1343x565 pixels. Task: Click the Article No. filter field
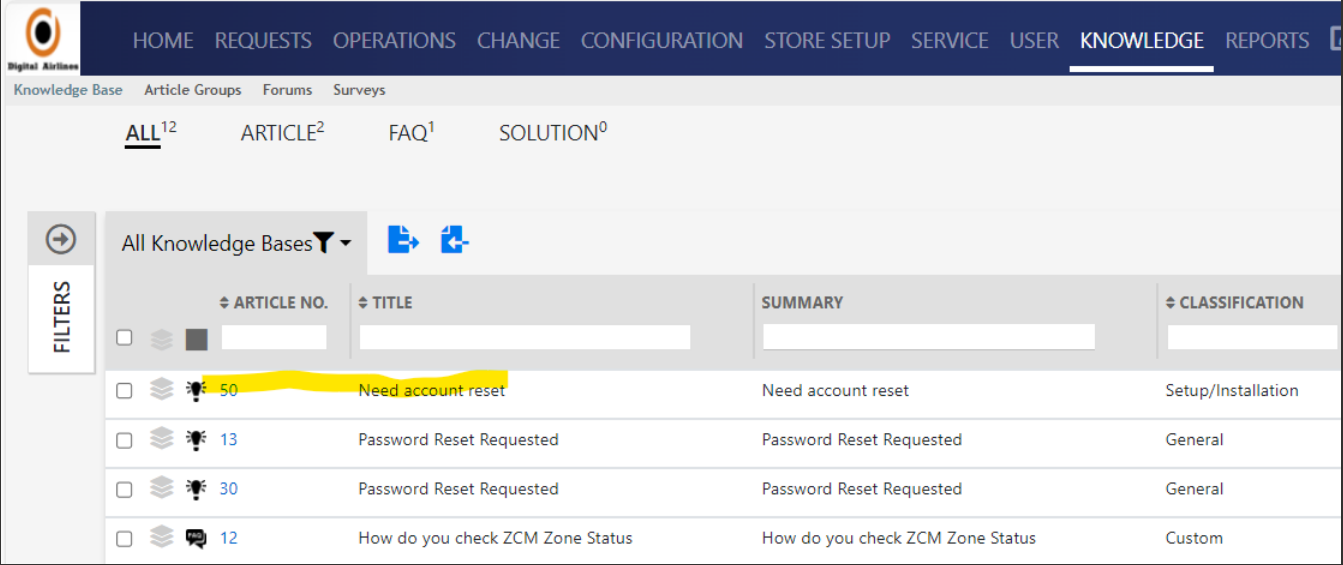[x=274, y=337]
